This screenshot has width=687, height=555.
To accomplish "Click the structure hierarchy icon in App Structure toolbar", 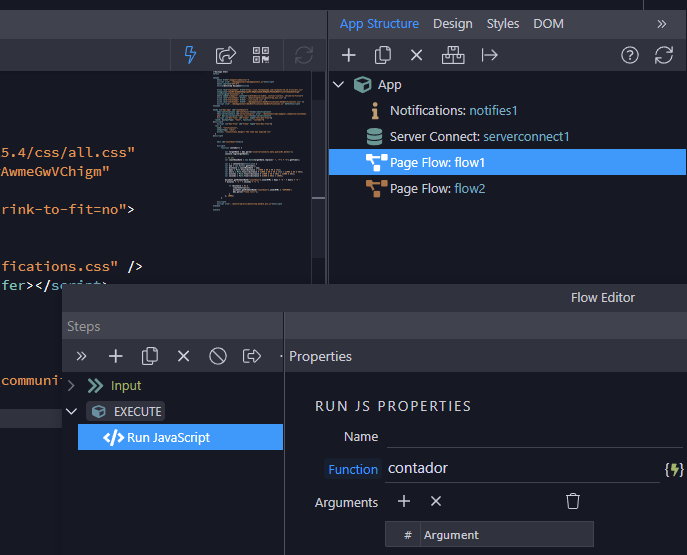I will point(453,55).
